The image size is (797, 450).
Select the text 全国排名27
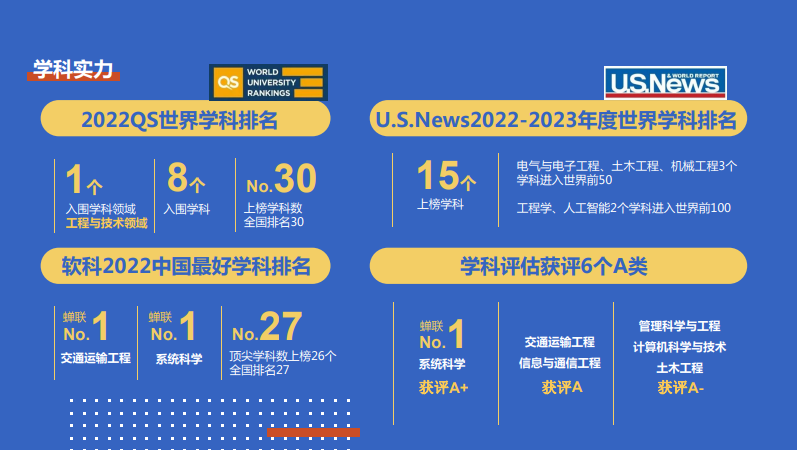(259, 370)
